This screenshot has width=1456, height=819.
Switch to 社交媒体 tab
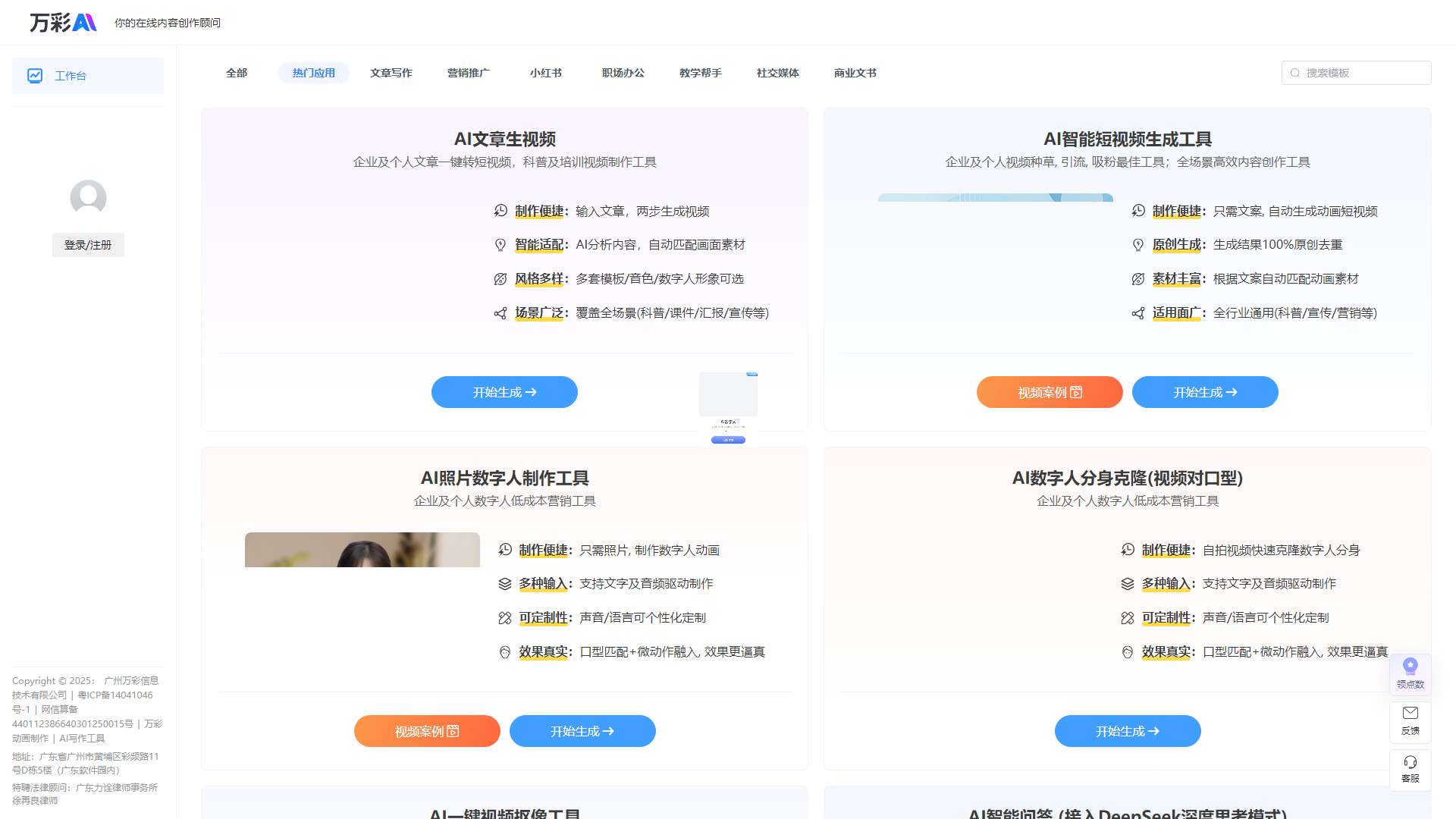point(778,73)
